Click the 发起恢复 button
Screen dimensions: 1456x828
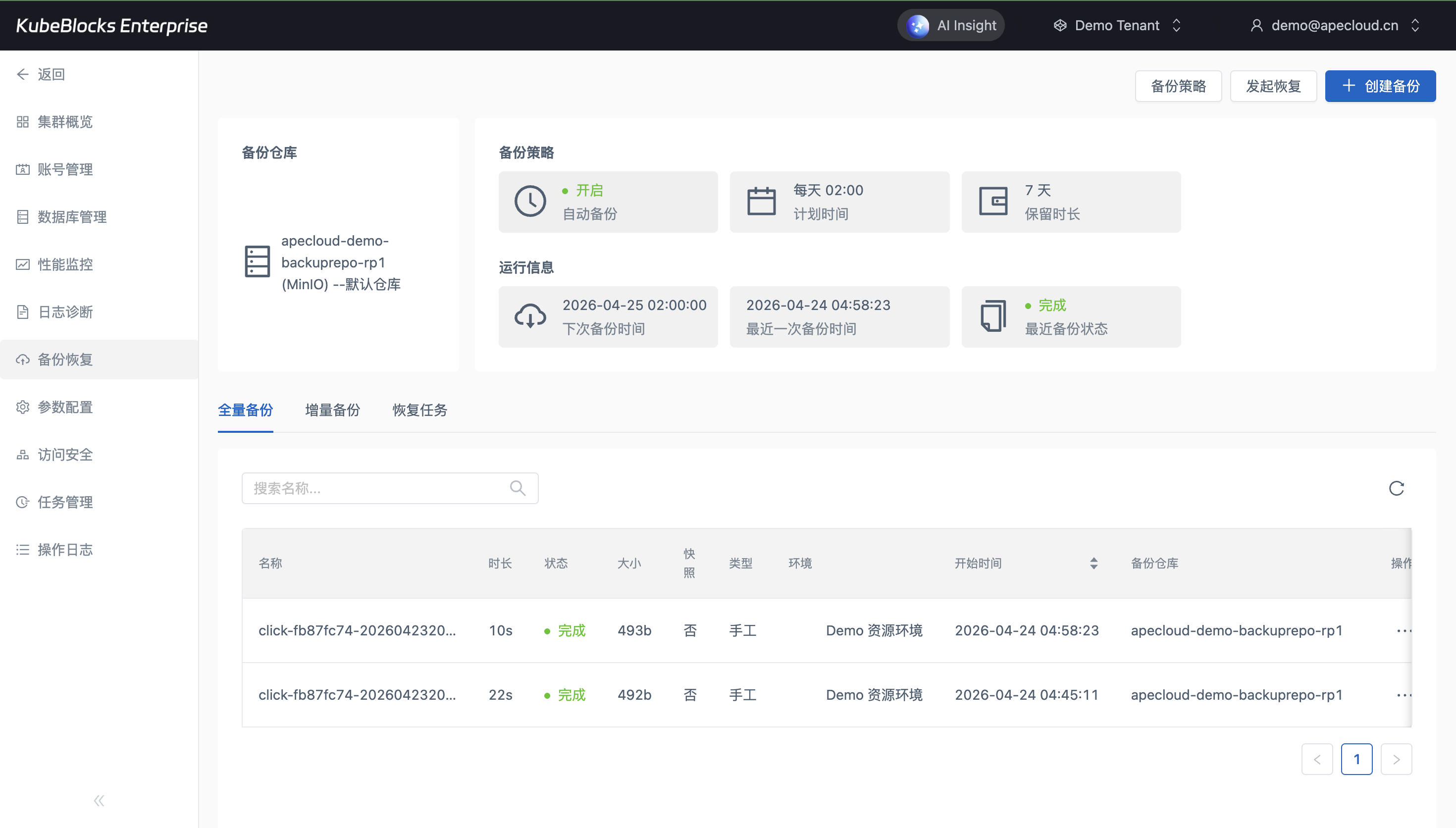tap(1273, 87)
